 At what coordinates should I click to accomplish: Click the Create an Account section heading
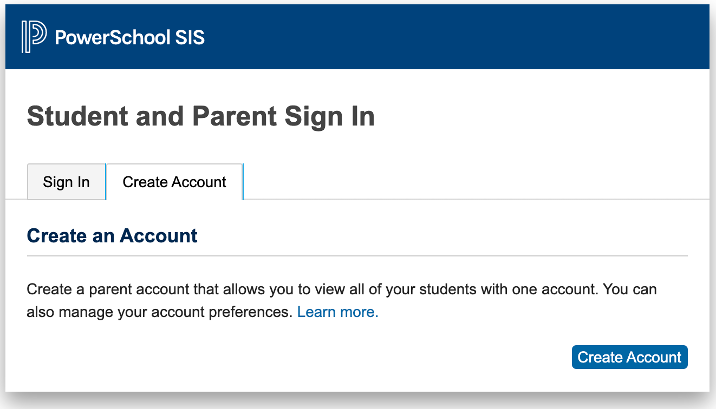point(112,236)
